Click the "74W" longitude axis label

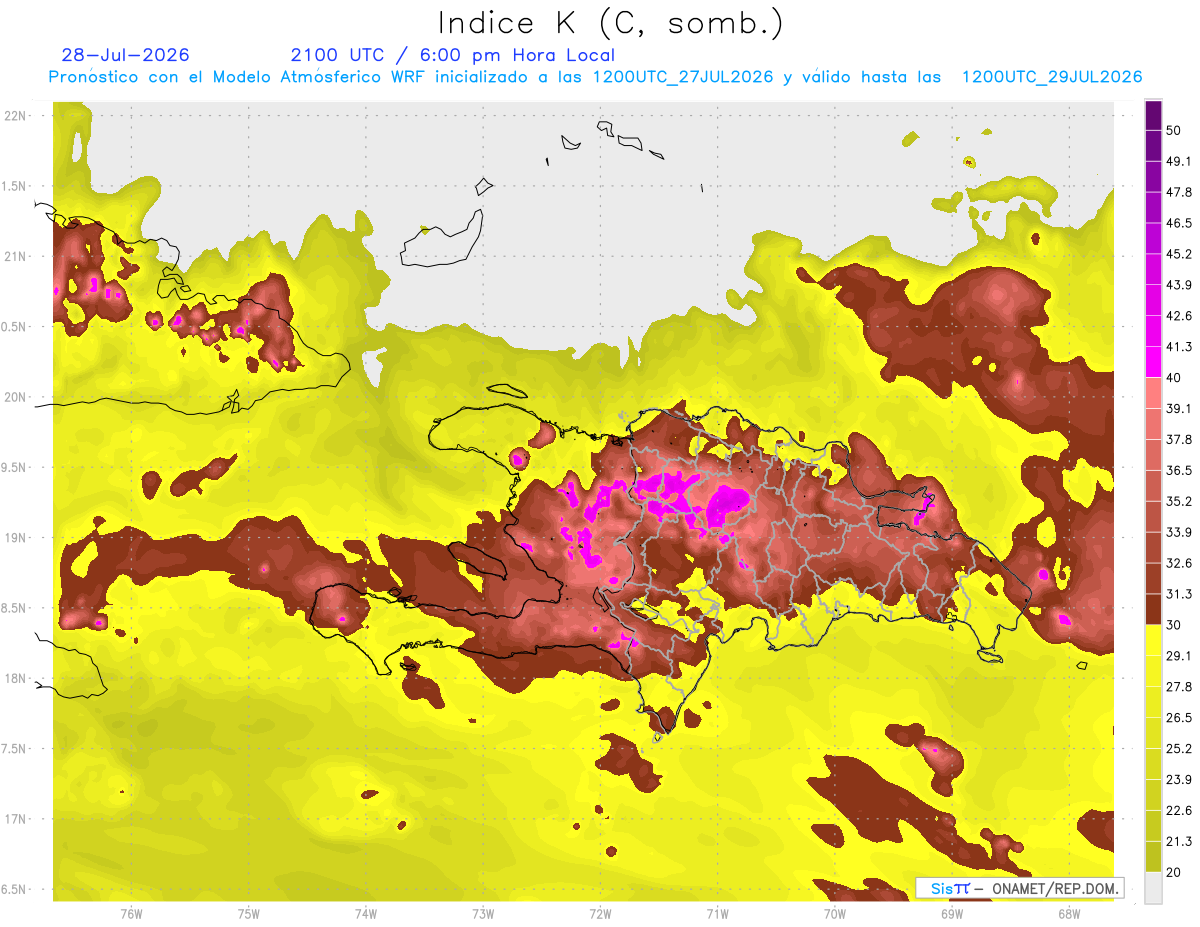366,914
